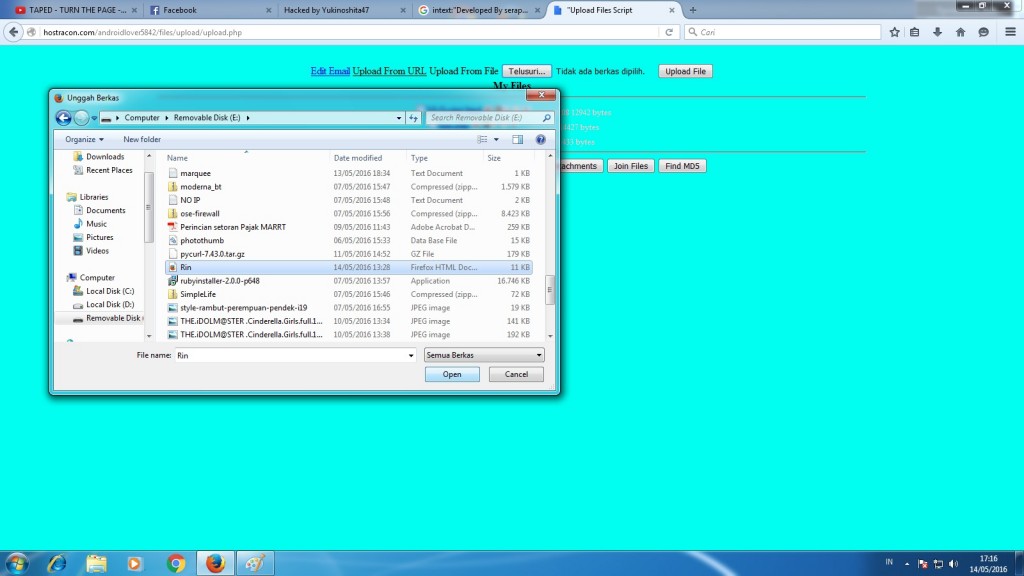Click the Open button
Viewport: 1024px width, 576px height.
(x=452, y=374)
